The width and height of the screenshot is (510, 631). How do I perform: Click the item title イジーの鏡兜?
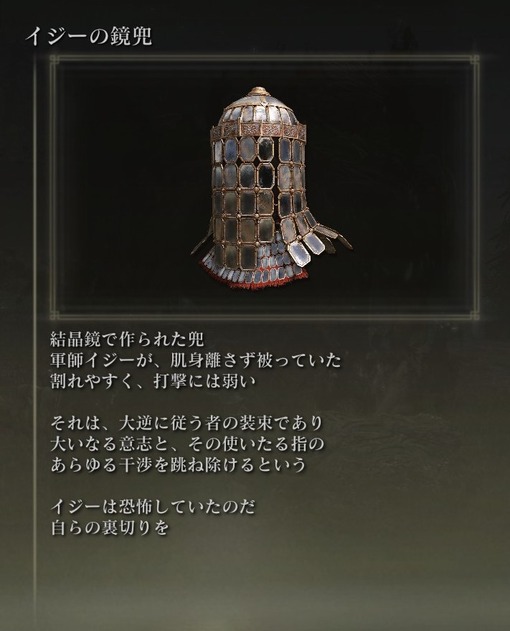click(89, 36)
